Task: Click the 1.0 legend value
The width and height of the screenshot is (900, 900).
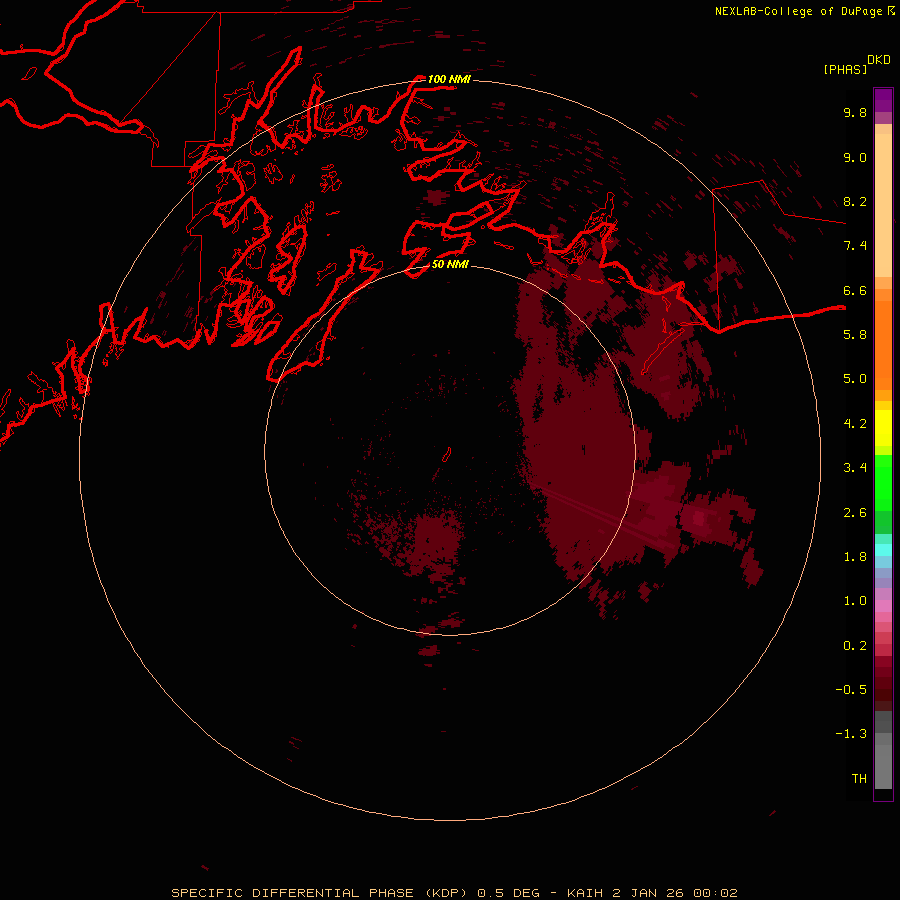Action: [855, 601]
